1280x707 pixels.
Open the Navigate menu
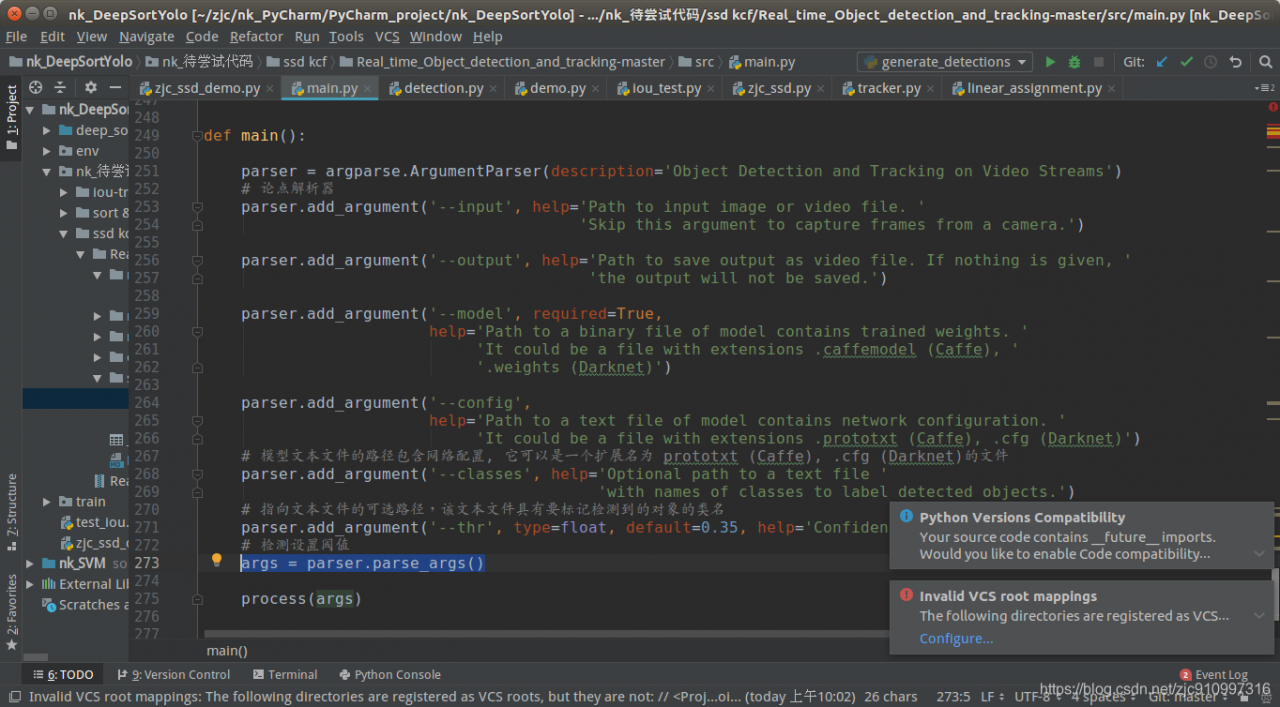coord(146,37)
